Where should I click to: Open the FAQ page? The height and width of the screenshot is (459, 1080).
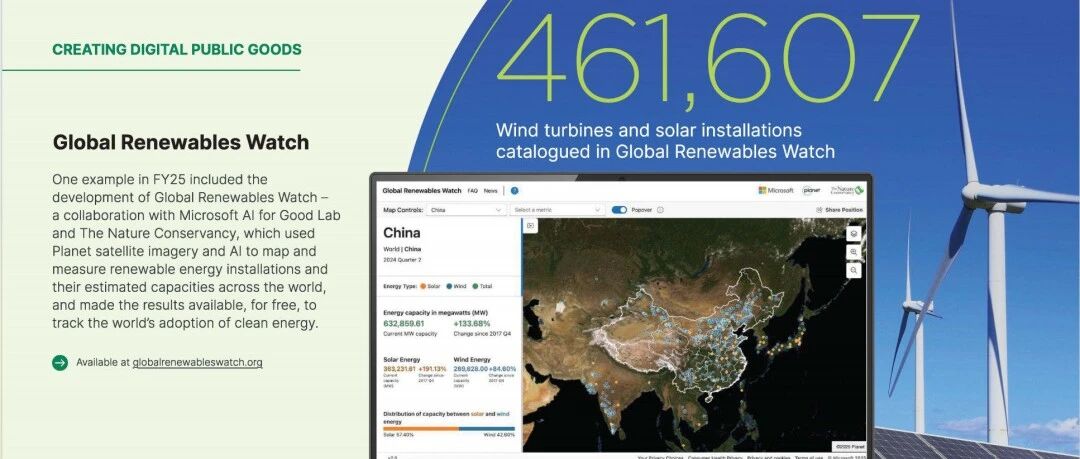coord(472,191)
